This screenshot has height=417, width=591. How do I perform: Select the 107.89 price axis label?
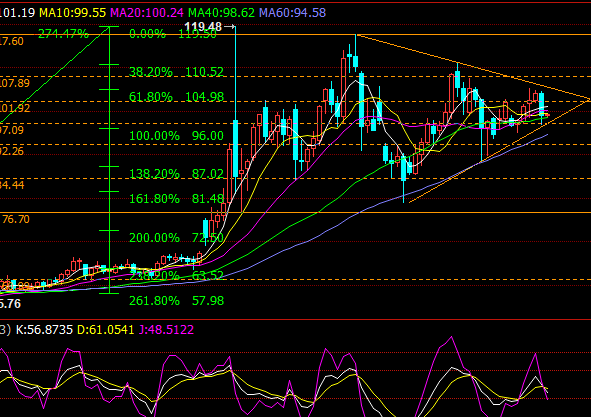point(14,83)
